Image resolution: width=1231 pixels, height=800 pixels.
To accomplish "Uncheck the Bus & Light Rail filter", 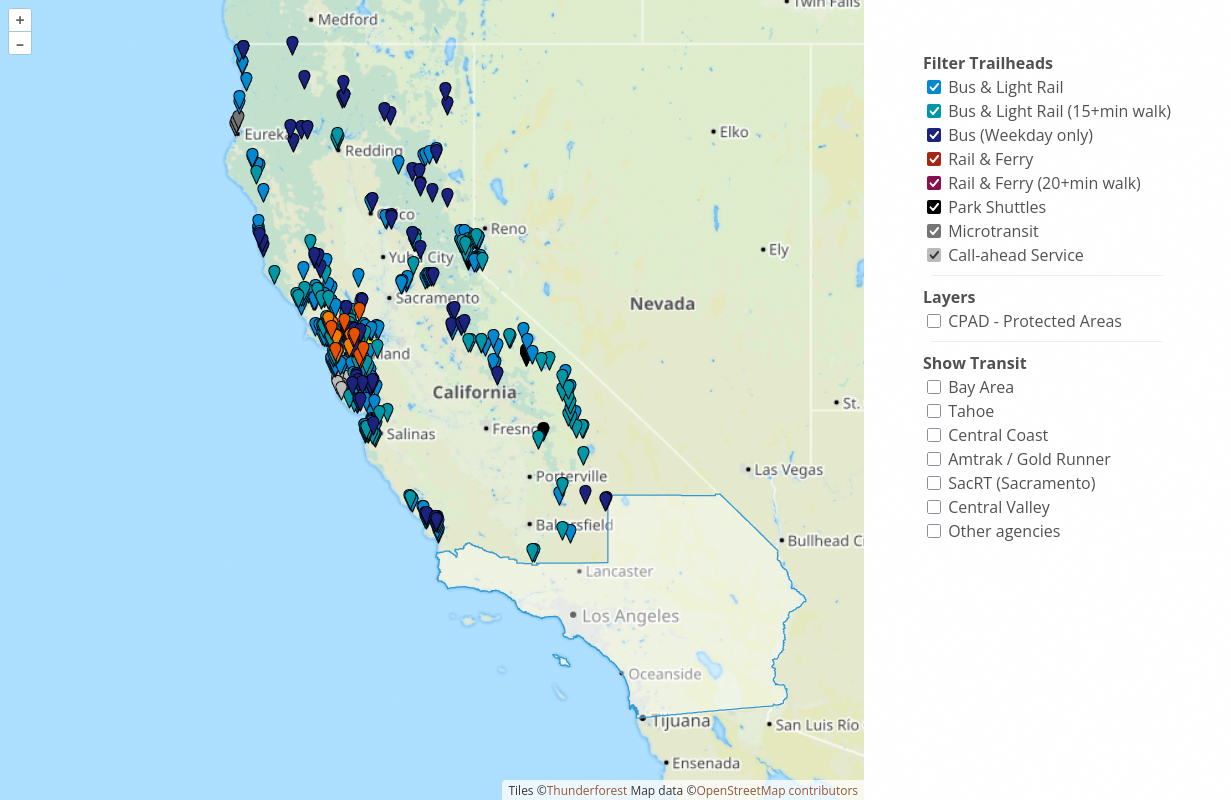I will [x=934, y=87].
